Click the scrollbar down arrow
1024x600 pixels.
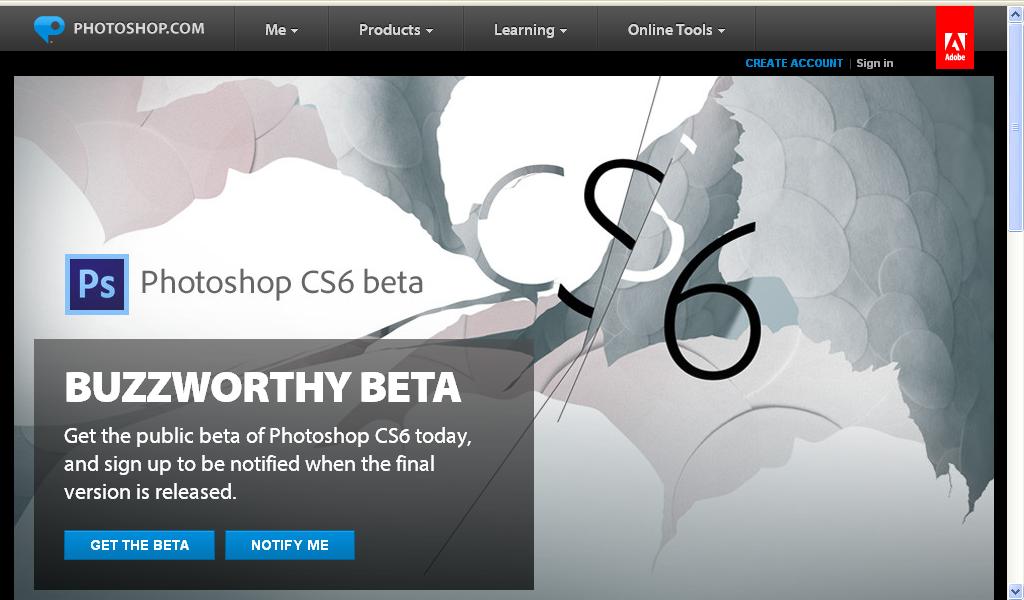[x=1016, y=592]
